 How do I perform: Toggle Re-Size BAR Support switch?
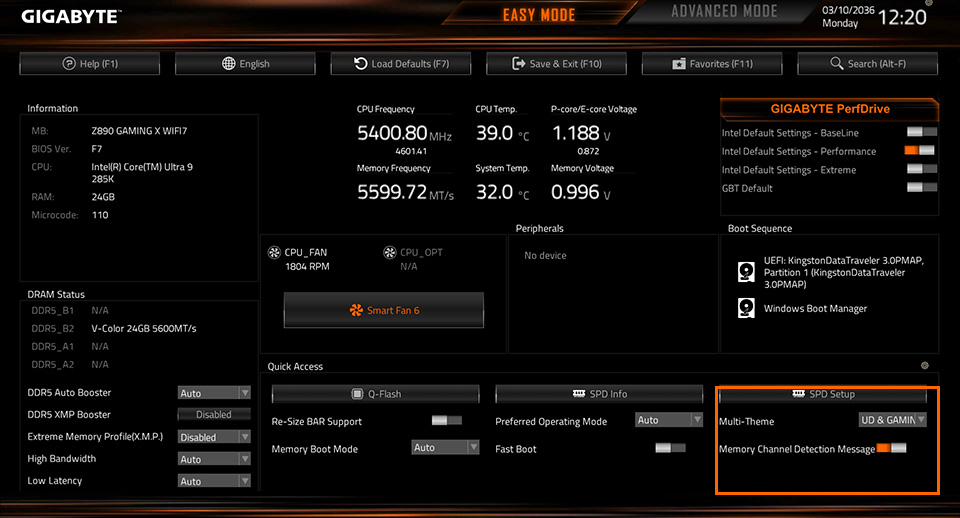446,421
